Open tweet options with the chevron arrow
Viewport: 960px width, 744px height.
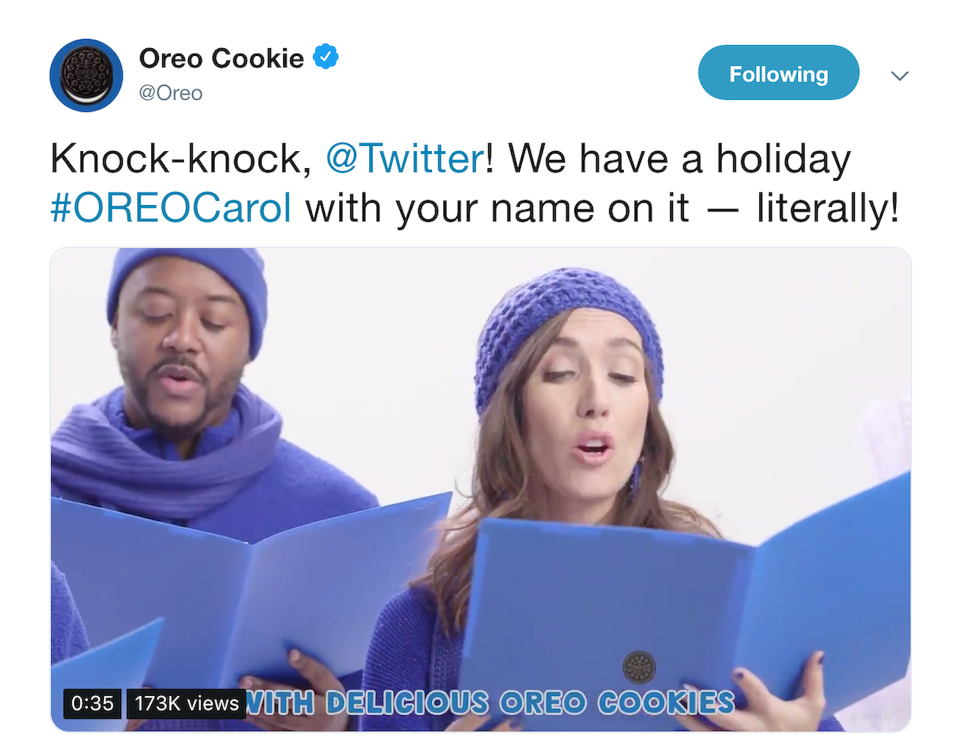click(899, 75)
